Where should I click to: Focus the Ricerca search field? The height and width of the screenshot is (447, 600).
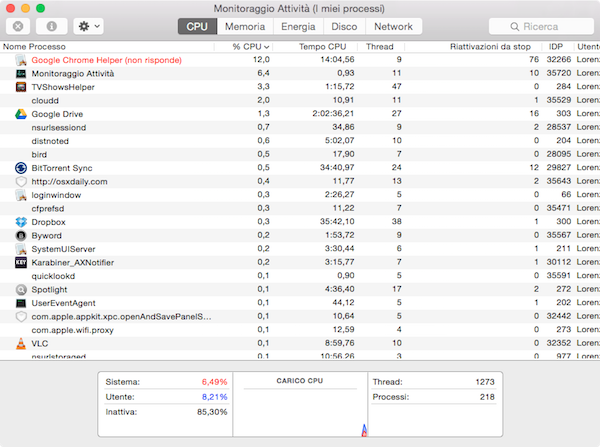pyautogui.click(x=541, y=26)
